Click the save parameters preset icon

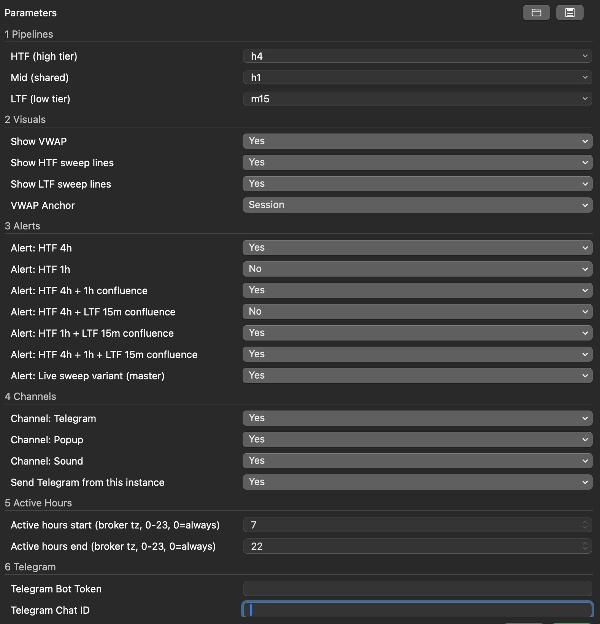pos(570,13)
